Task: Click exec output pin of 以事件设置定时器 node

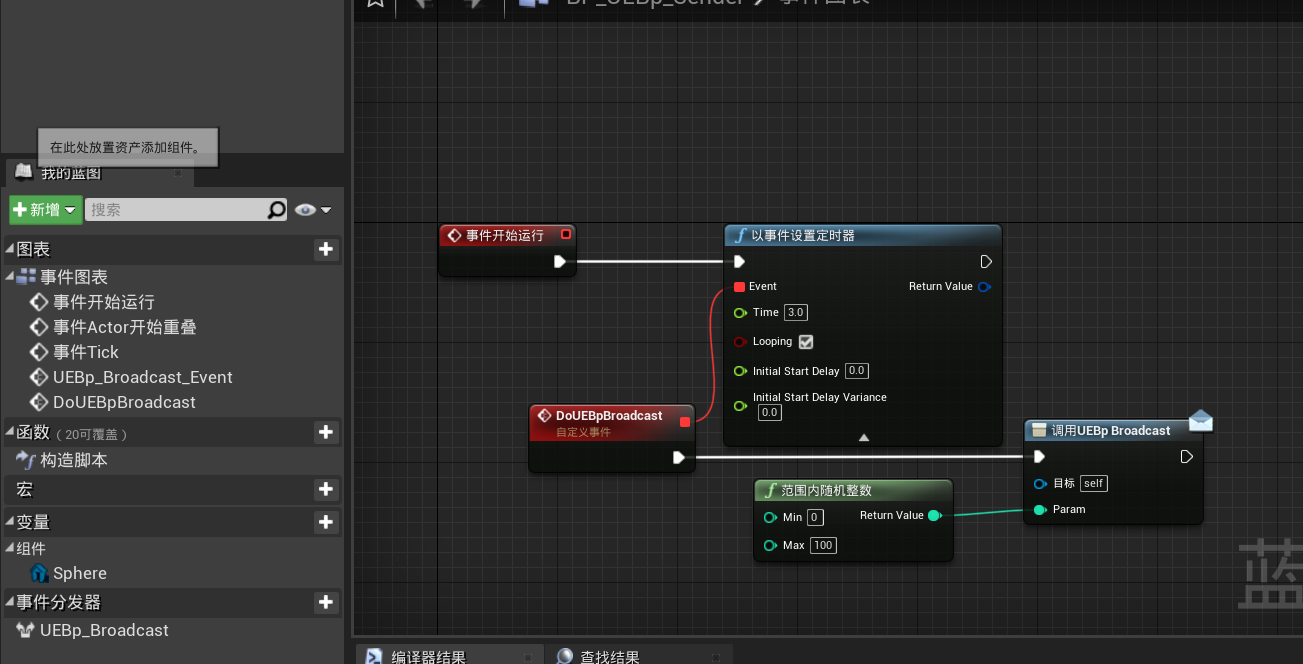Action: pos(986,262)
